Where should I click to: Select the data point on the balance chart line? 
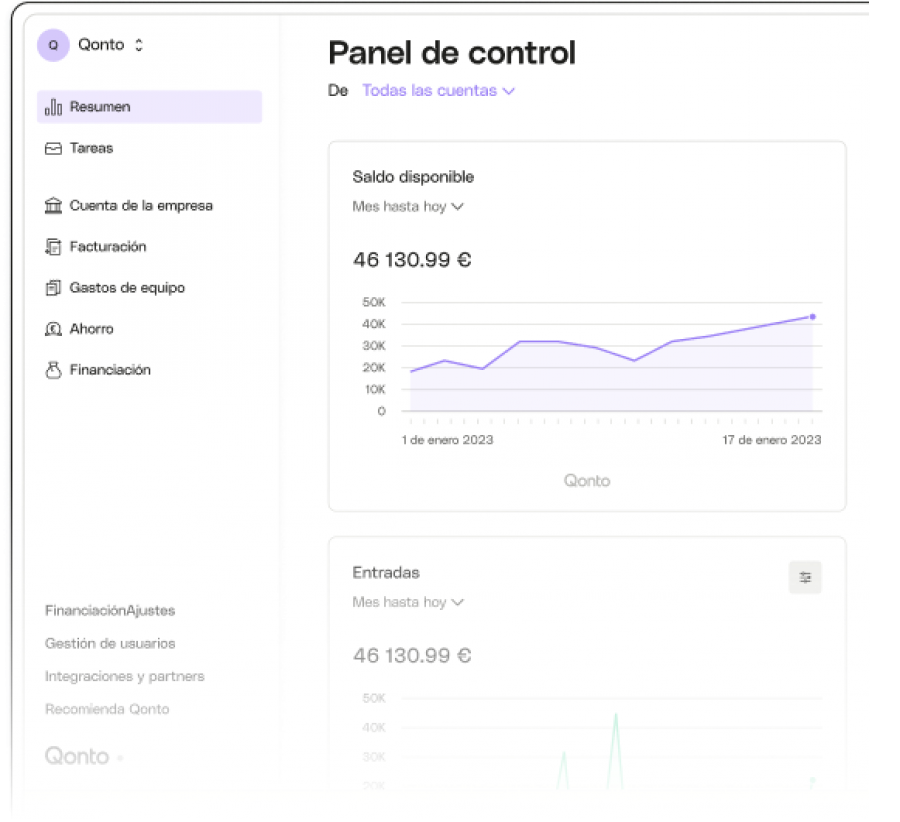(x=813, y=315)
